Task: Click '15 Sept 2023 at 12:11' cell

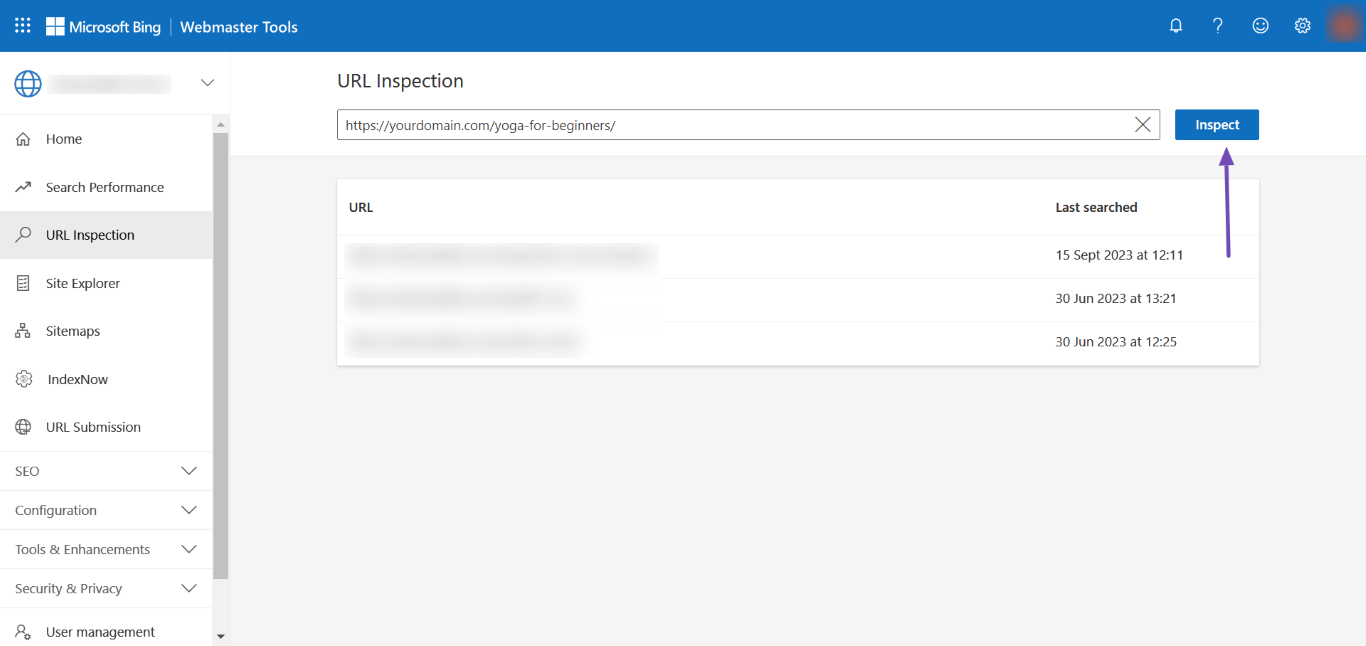Action: tap(1120, 255)
